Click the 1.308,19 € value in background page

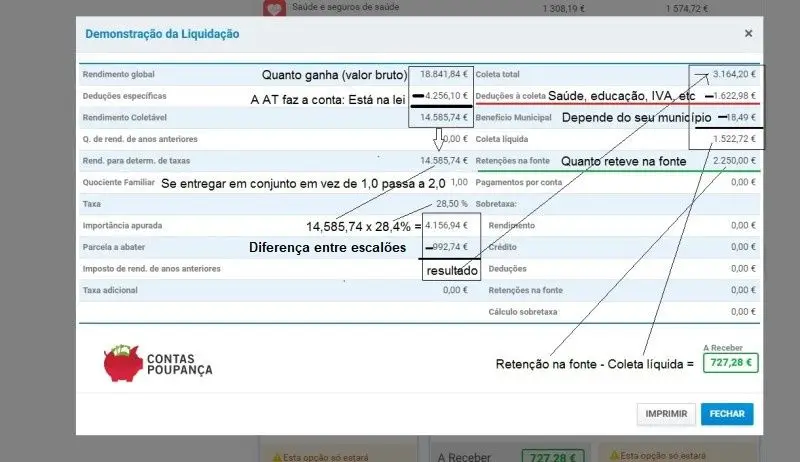[563, 9]
